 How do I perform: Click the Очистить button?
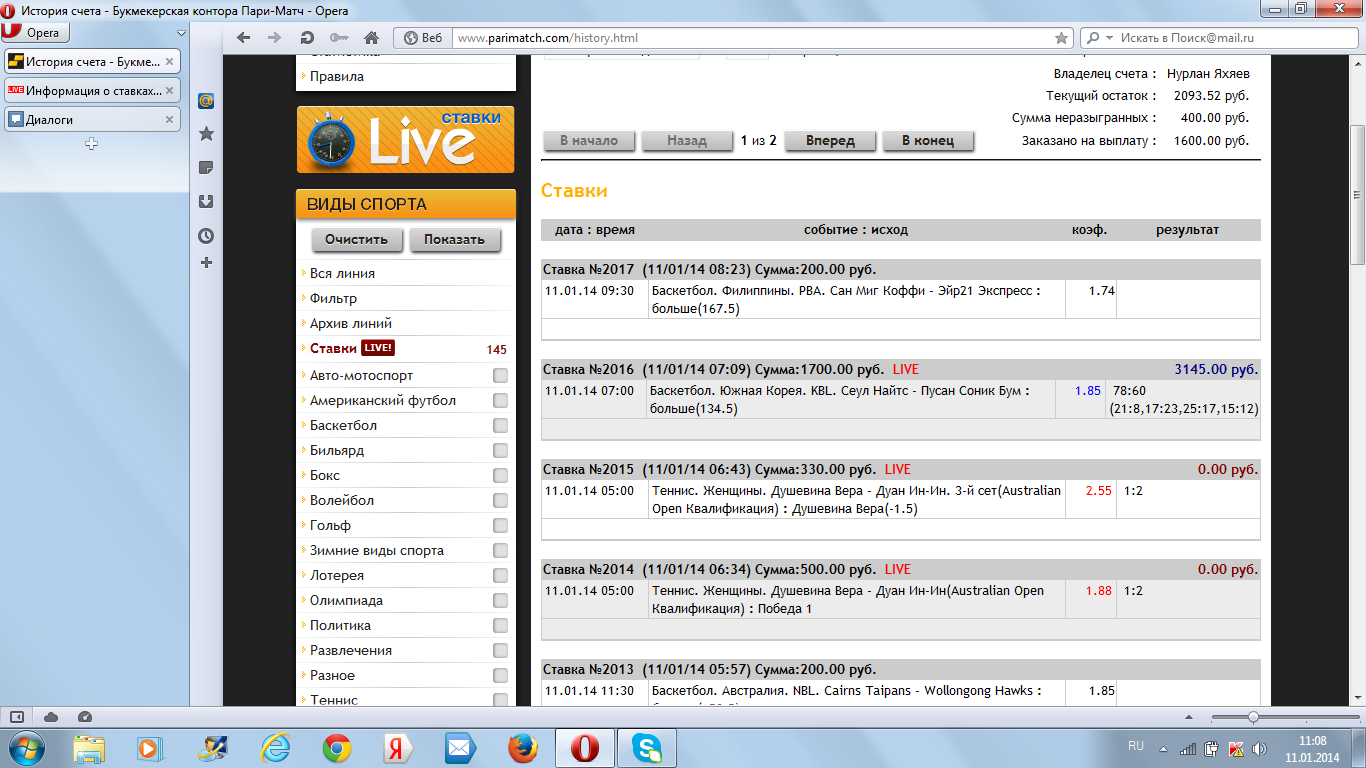356,240
